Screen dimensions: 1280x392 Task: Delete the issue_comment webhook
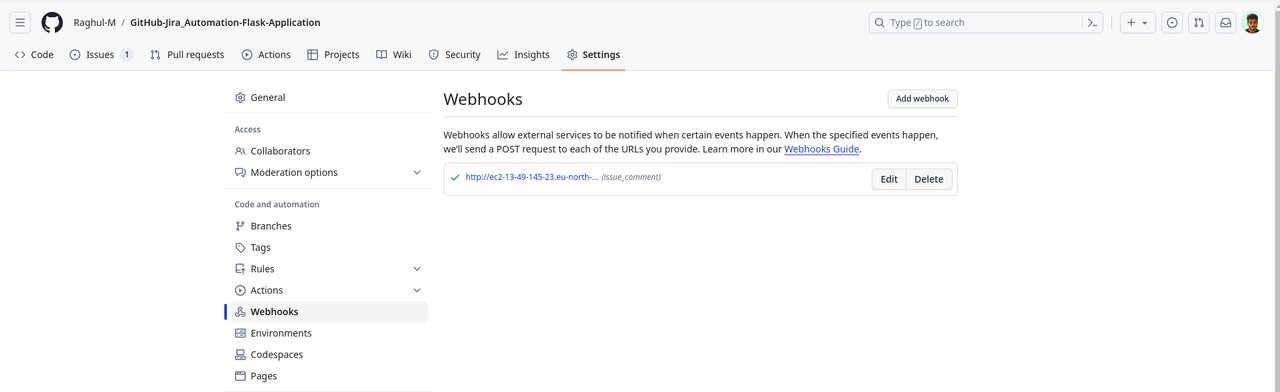[x=929, y=179]
